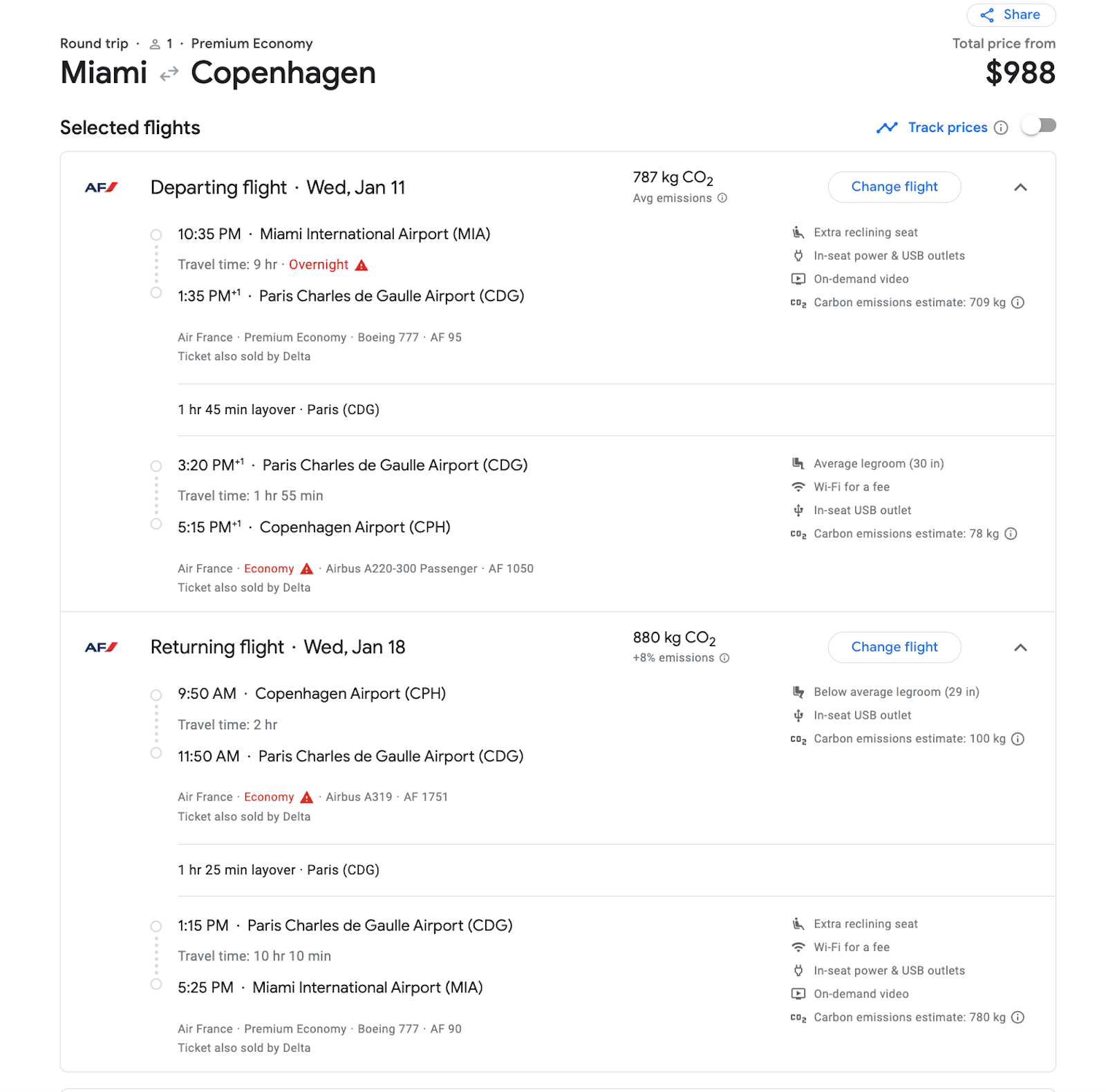This screenshot has width=1106, height=1092.
Task: Click the red Overnight warning icon
Action: tap(362, 264)
